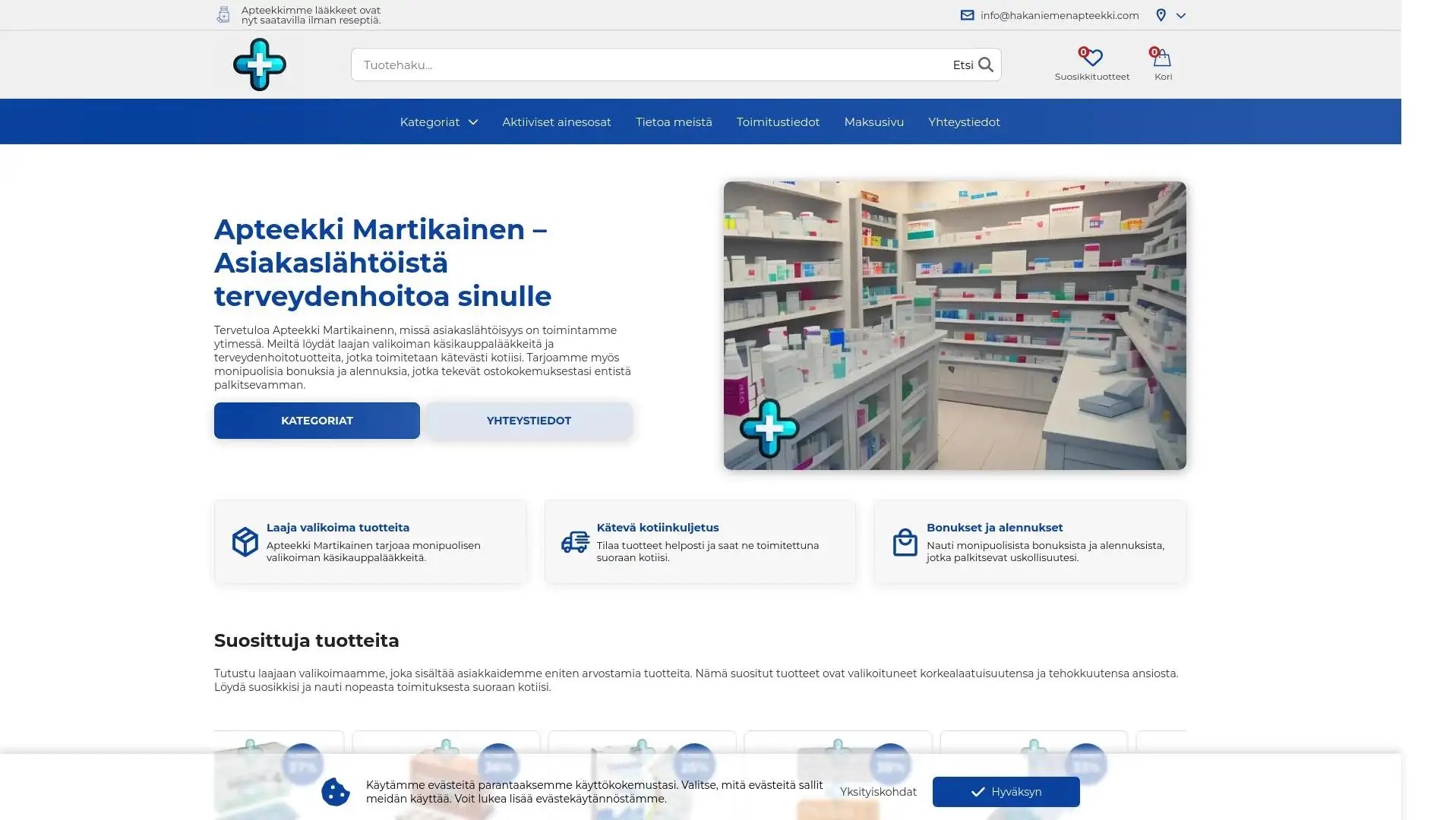
Task: Click the search magnifier icon
Action: coord(986,65)
